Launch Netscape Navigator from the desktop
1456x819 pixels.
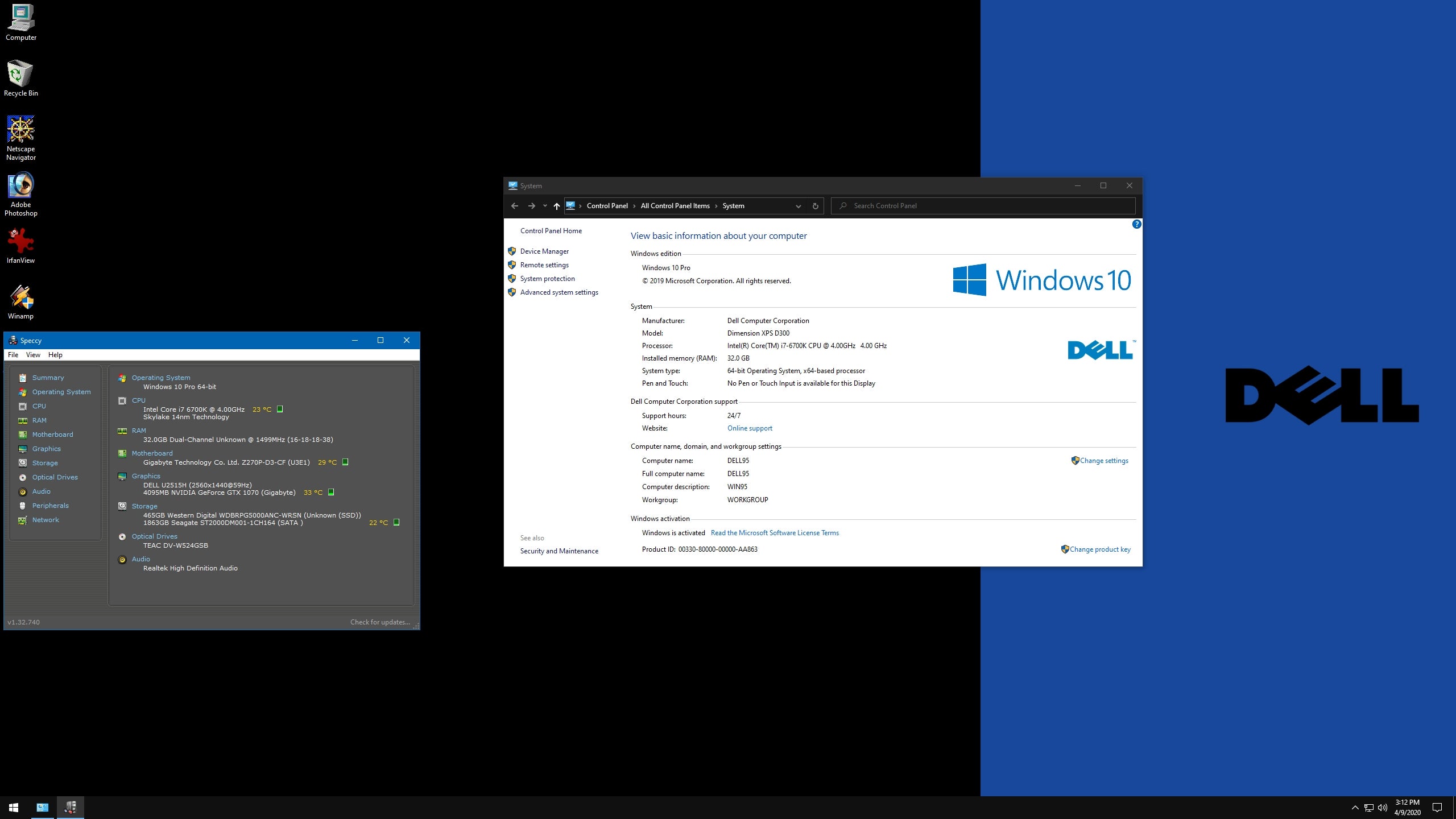click(21, 138)
